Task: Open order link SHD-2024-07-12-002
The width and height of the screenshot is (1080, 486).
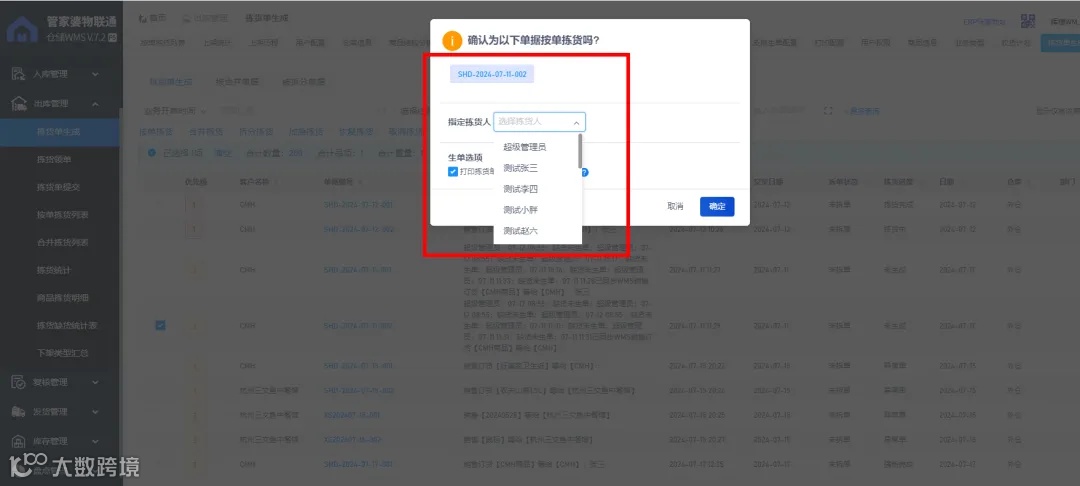Action: 359,229
